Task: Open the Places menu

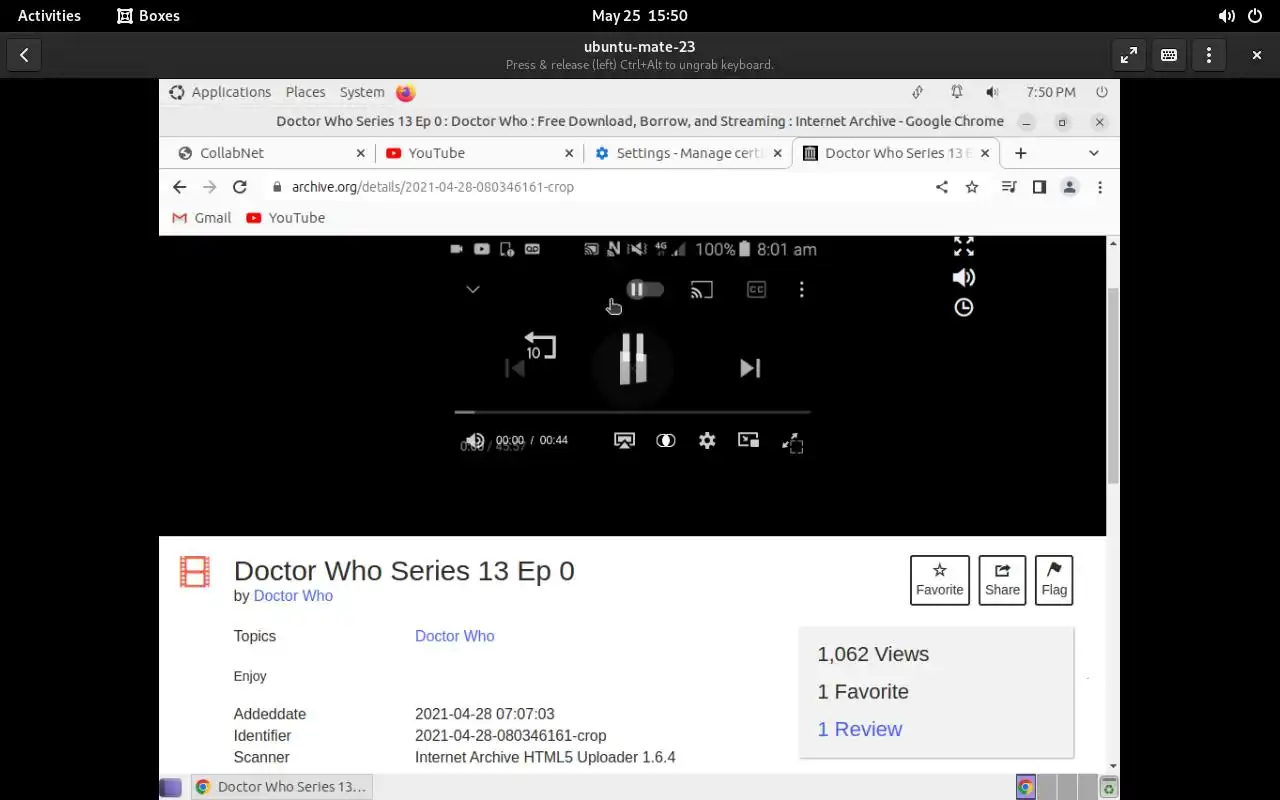Action: 305,92
